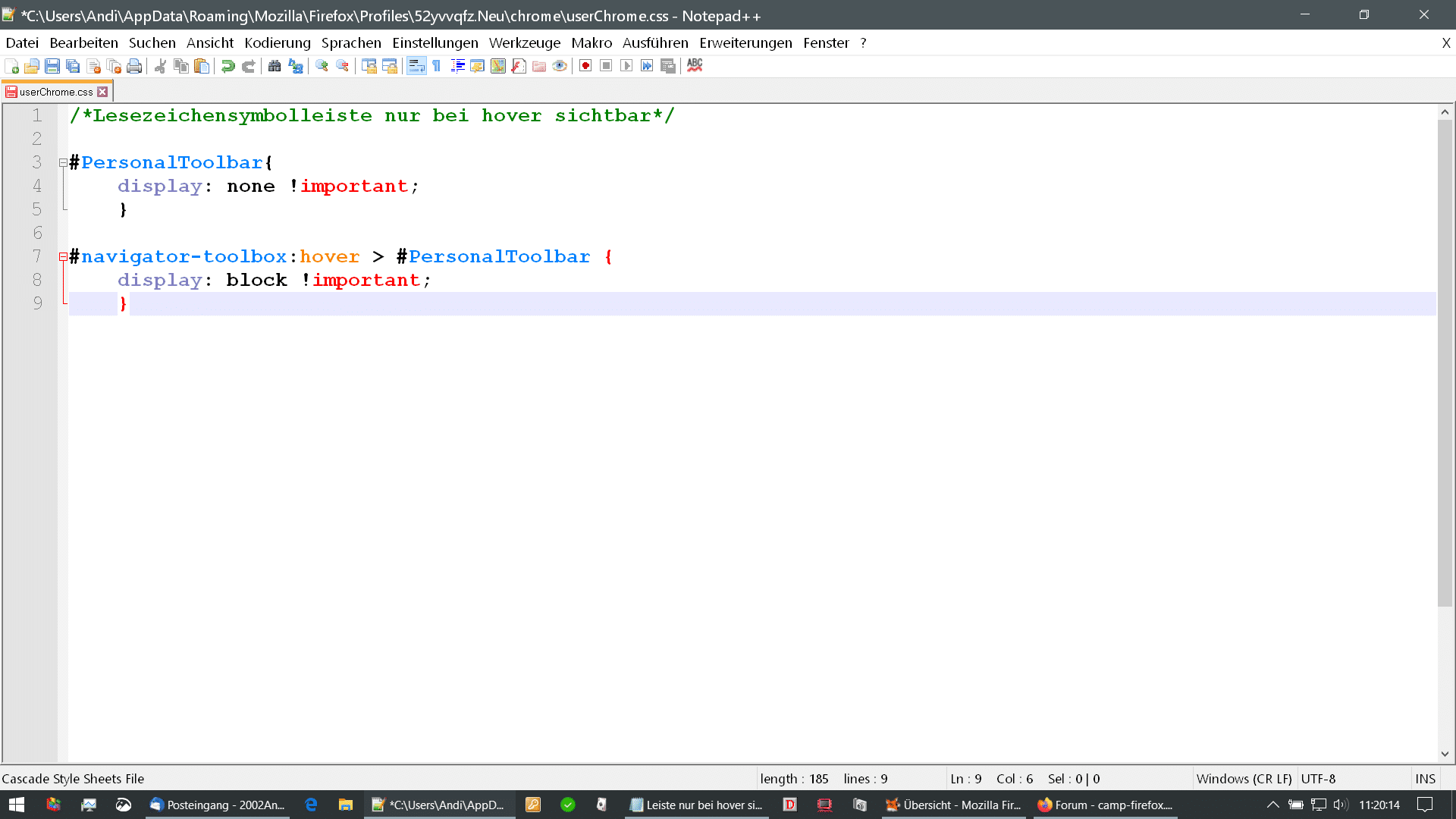Image resolution: width=1456 pixels, height=819 pixels.
Task: Click the Undo arrow icon
Action: point(227,66)
